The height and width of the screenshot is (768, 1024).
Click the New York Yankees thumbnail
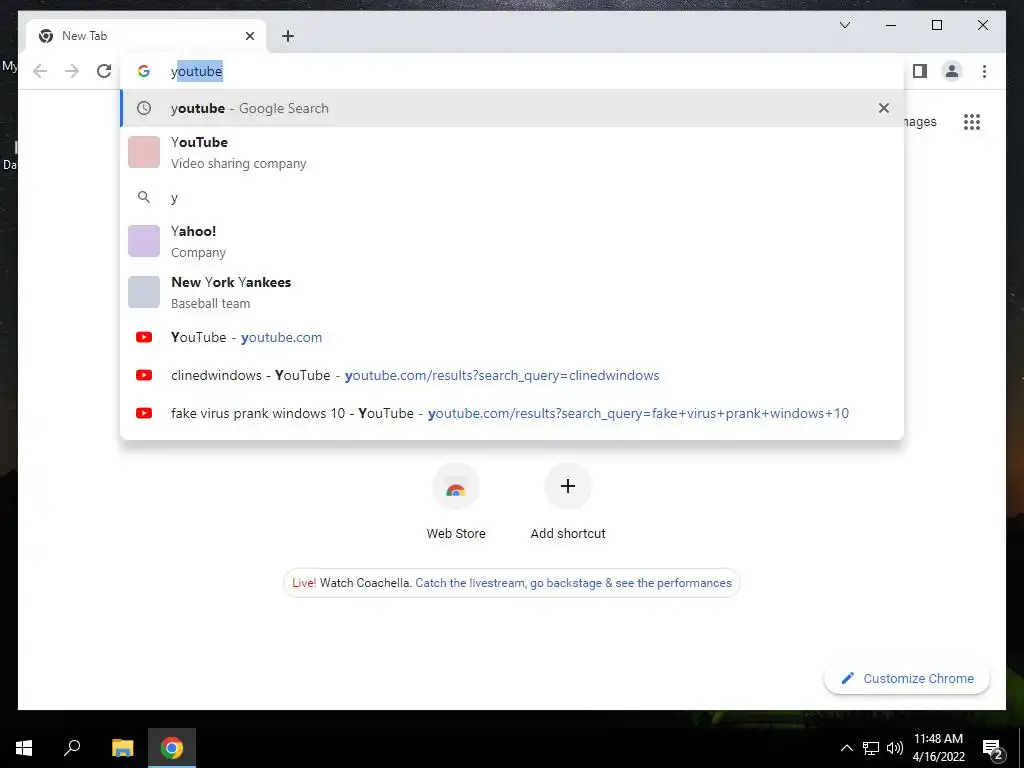point(144,292)
